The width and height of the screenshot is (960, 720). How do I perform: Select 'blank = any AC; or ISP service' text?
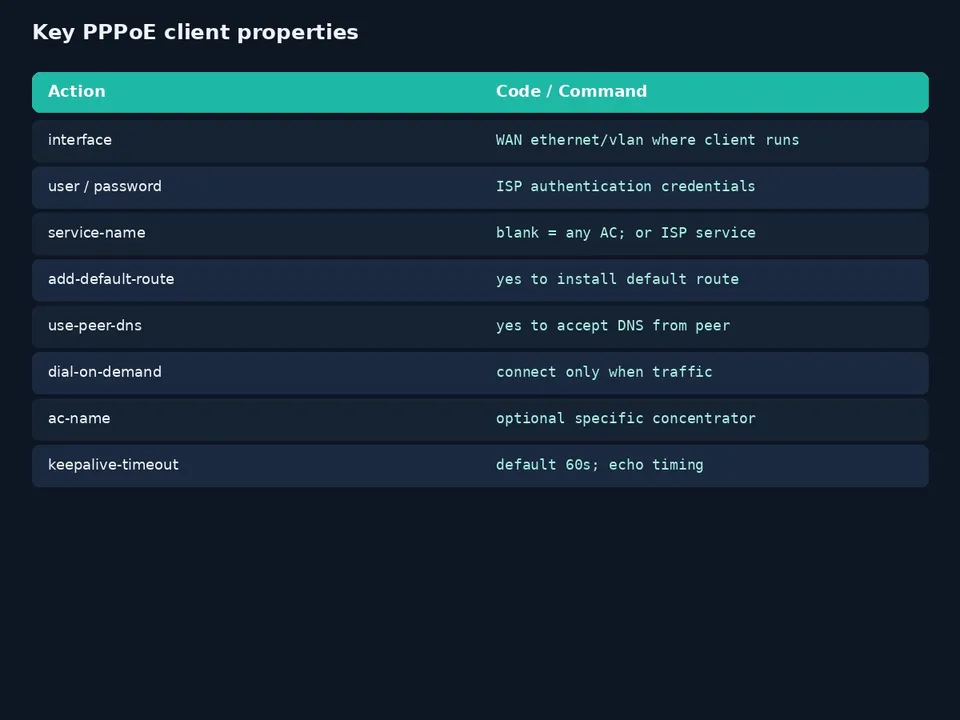click(x=626, y=233)
